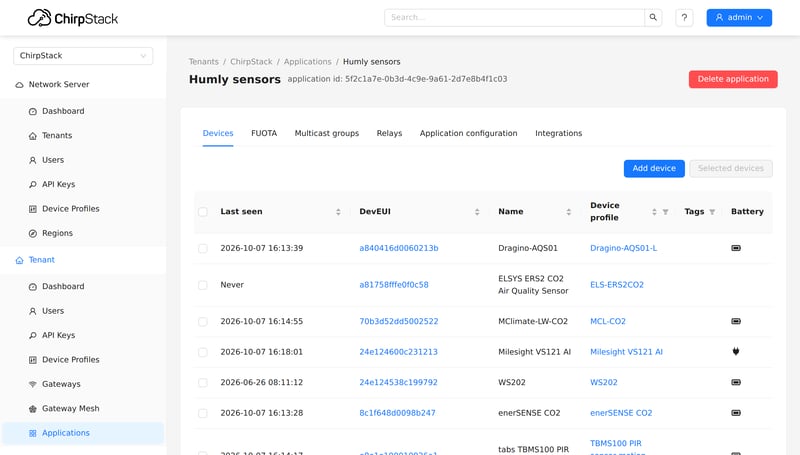Click the Selected devices button
Image resolution: width=800 pixels, height=455 pixels.
(731, 168)
